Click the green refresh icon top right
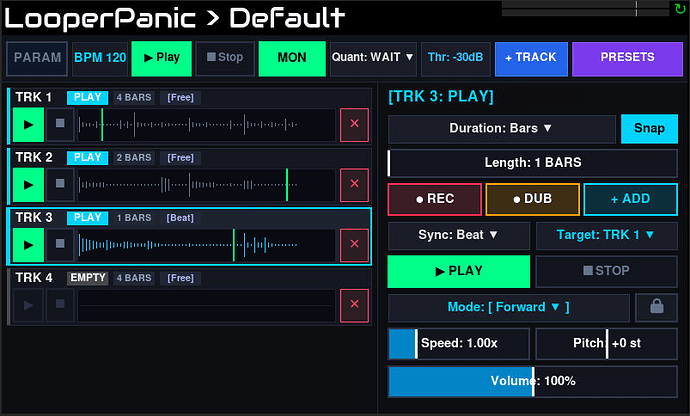Screen dimensions: 690x416 (680, 8)
